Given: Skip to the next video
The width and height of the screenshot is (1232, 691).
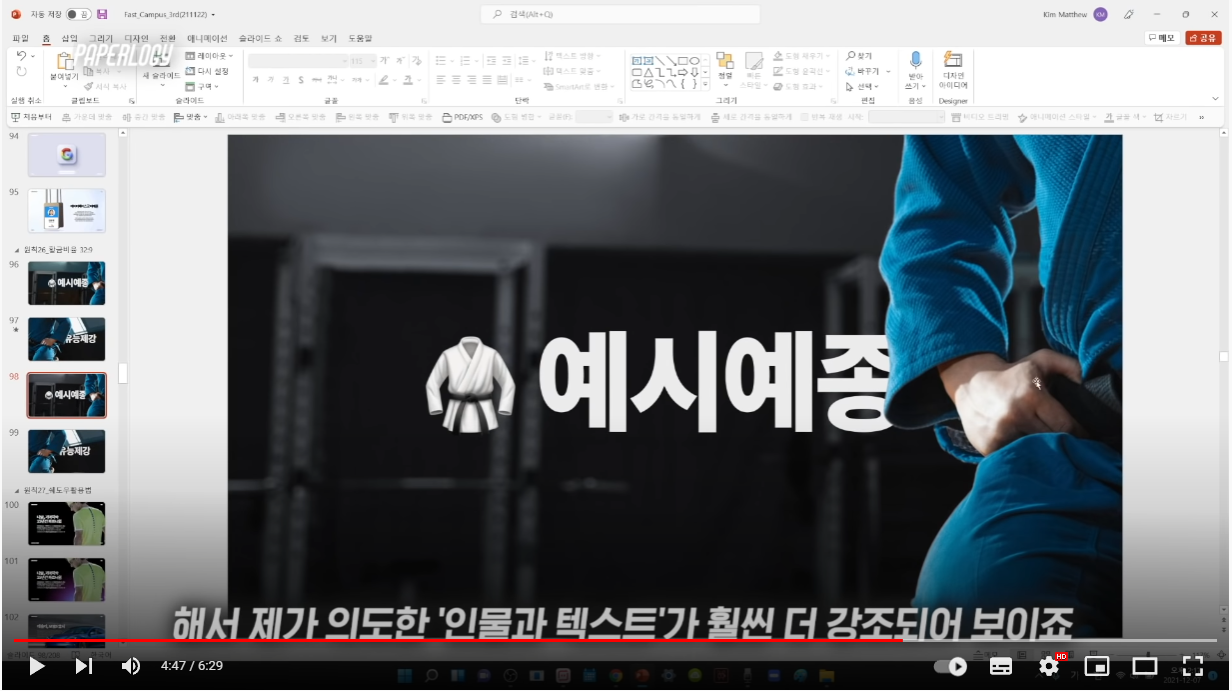Looking at the screenshot, I should [x=84, y=666].
